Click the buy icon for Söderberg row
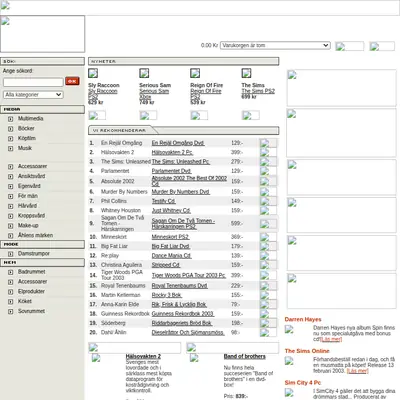This screenshot has height=400, width=400. tap(268, 323)
